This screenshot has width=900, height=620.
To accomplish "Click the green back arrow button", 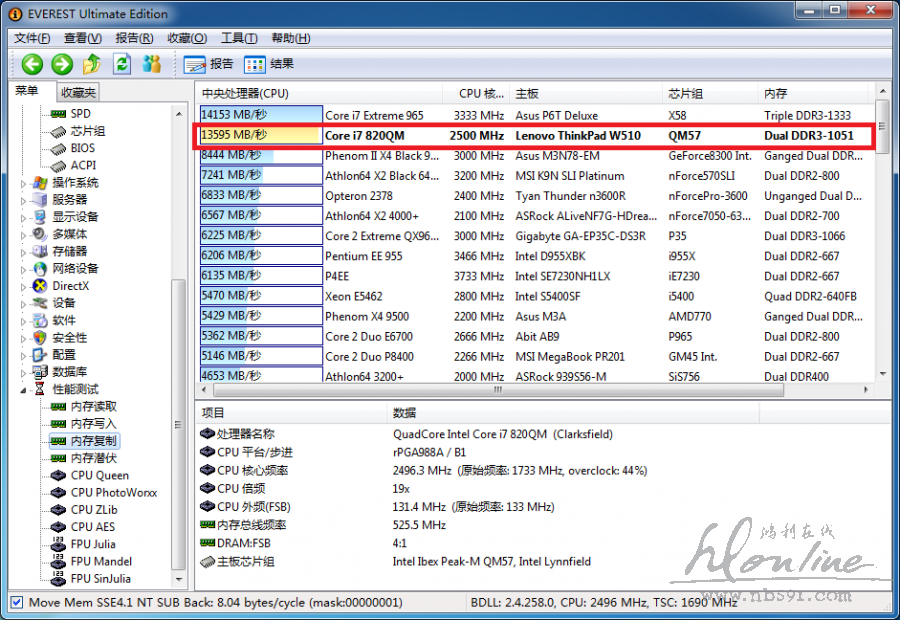I will point(32,64).
